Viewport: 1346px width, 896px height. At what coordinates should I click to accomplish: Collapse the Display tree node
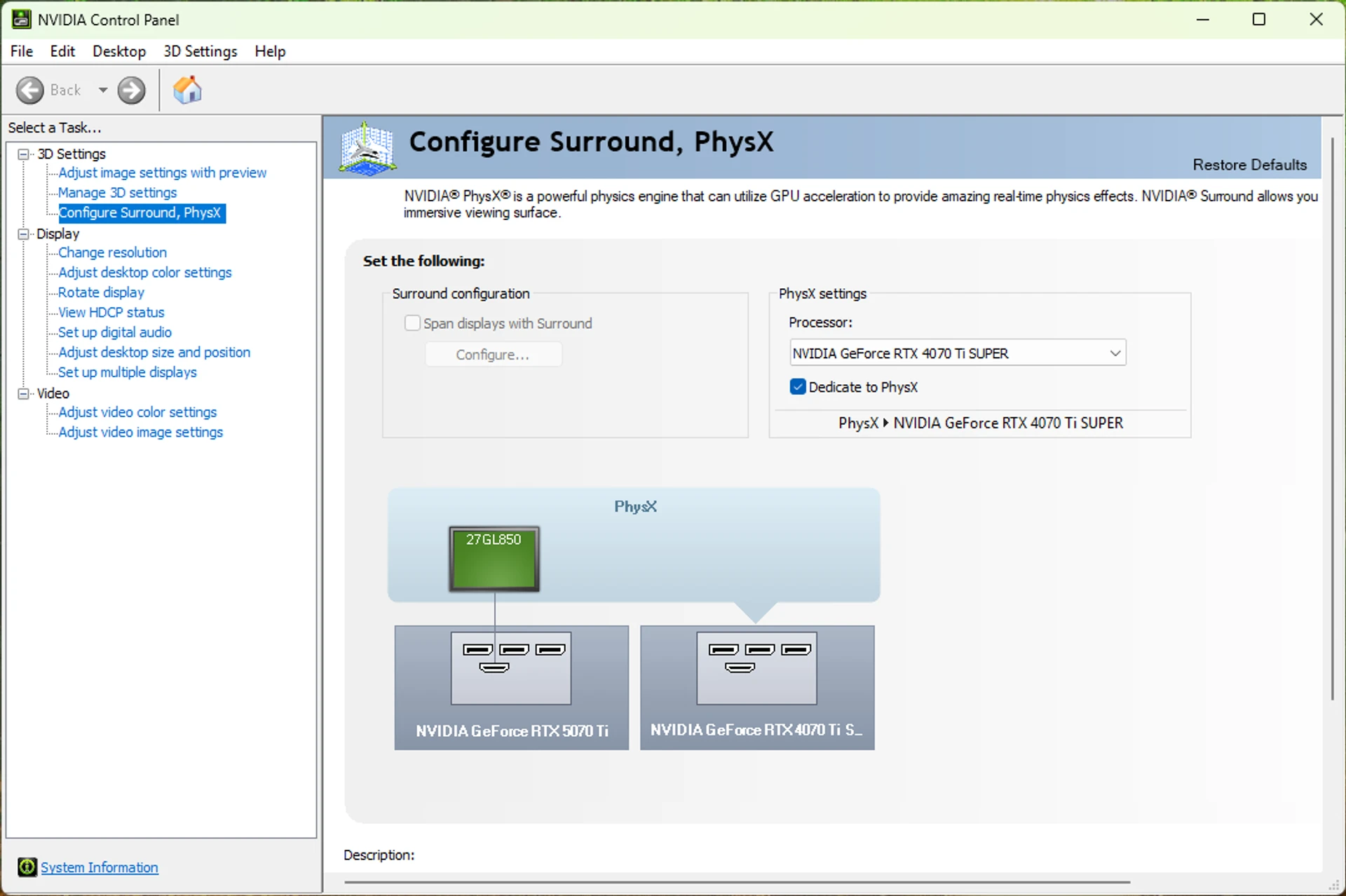[x=24, y=234]
